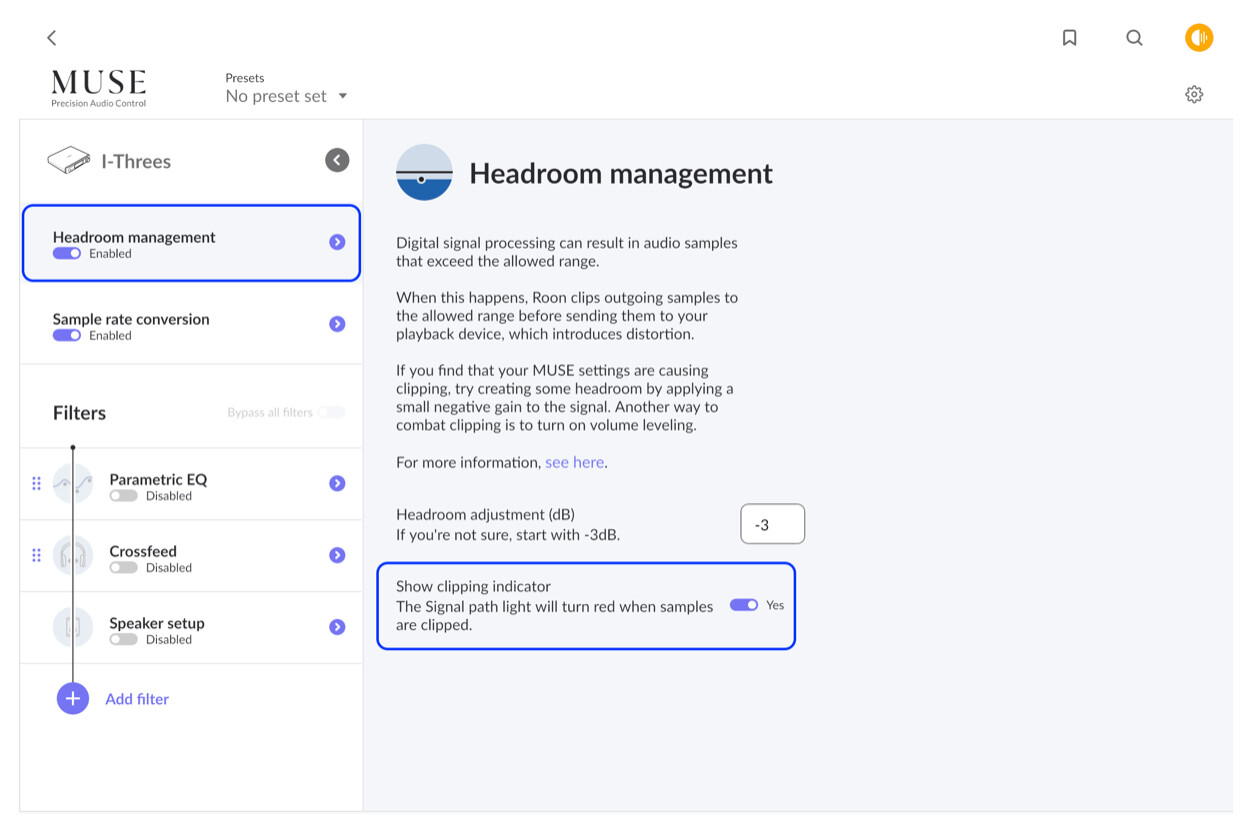This screenshot has width=1250, height=826.
Task: Open Parametric EQ details arrow
Action: coord(337,483)
